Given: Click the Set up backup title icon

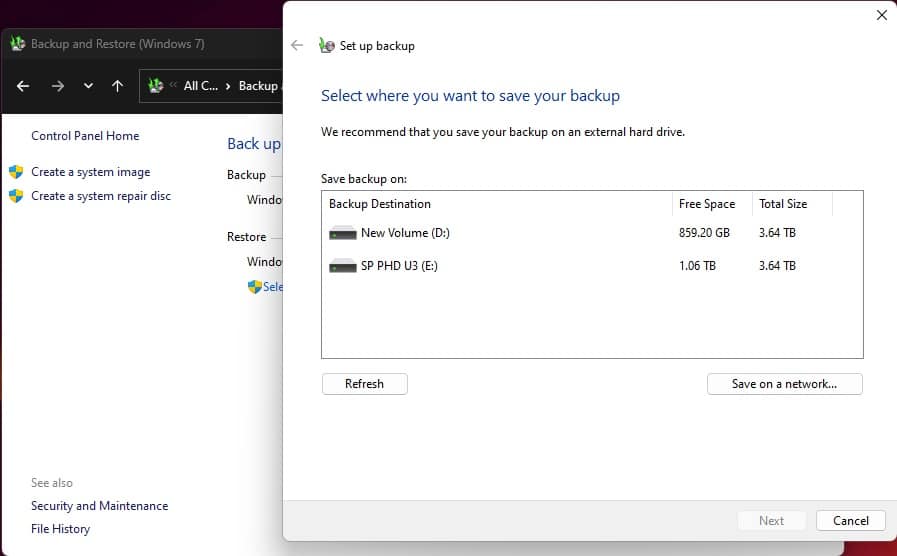Looking at the screenshot, I should pos(327,45).
